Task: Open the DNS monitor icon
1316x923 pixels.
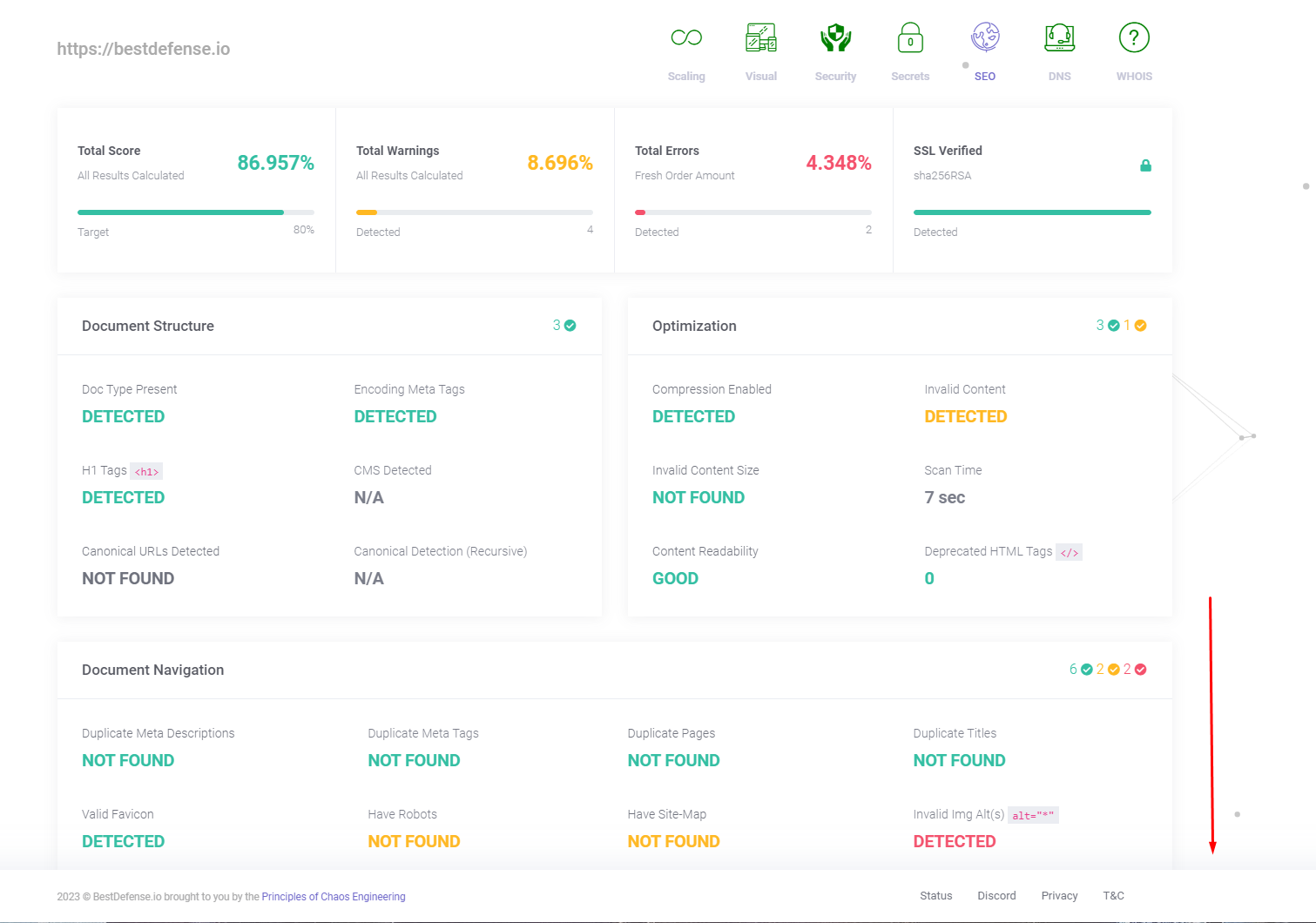Action: [1059, 37]
